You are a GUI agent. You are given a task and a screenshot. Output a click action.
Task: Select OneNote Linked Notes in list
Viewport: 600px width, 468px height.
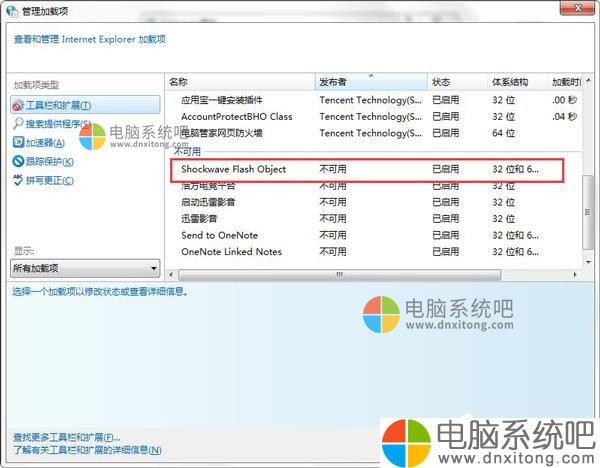[231, 252]
